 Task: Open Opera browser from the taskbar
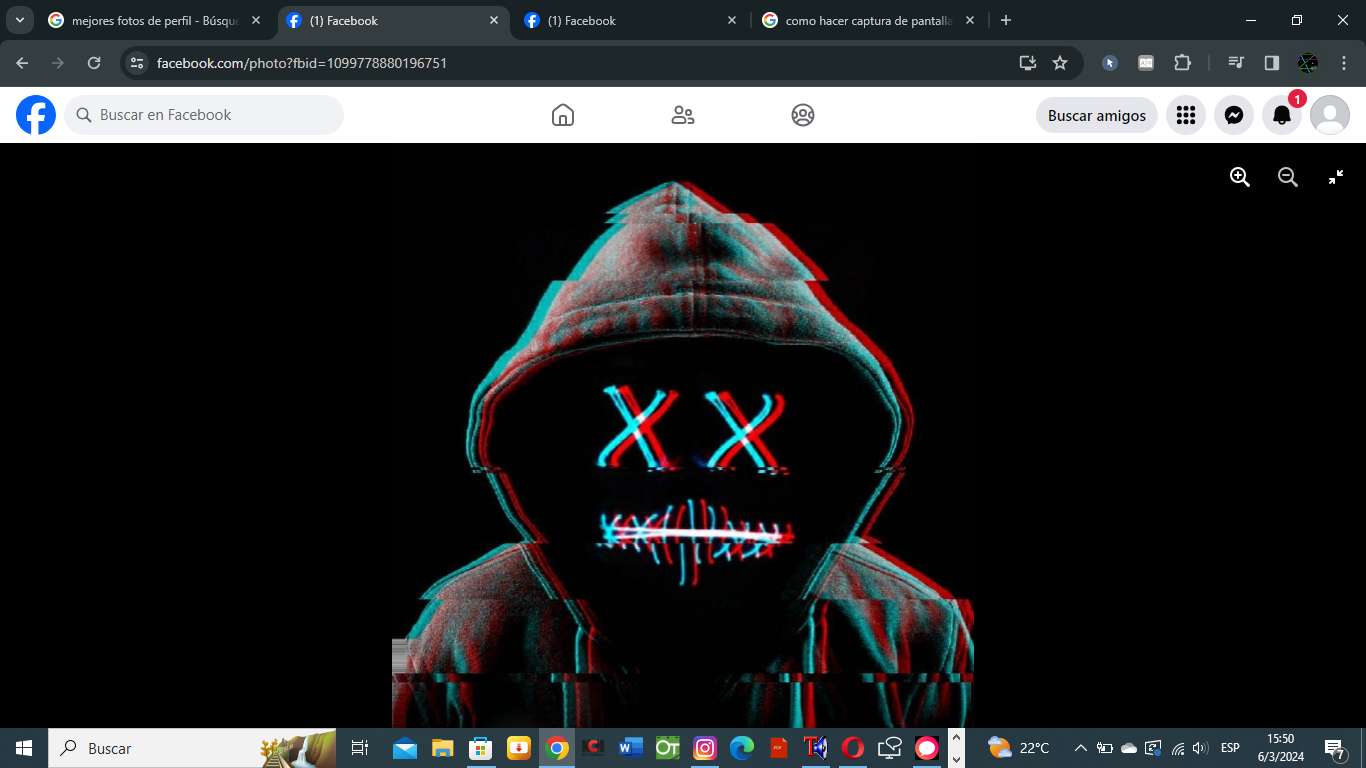tap(853, 748)
